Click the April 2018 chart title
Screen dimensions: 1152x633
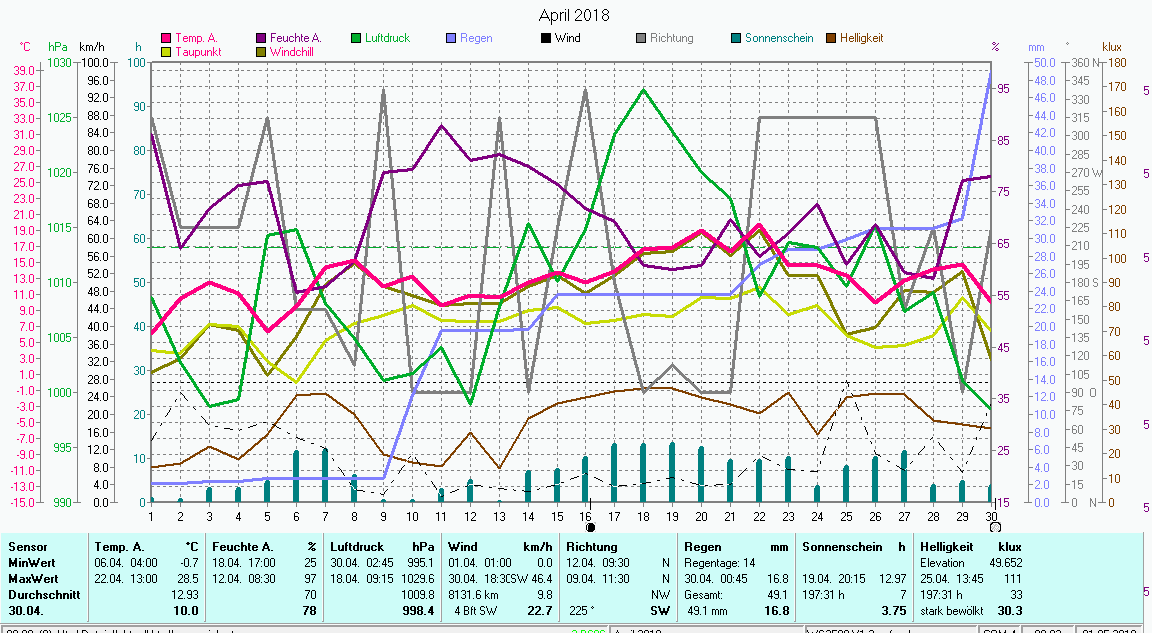click(574, 15)
